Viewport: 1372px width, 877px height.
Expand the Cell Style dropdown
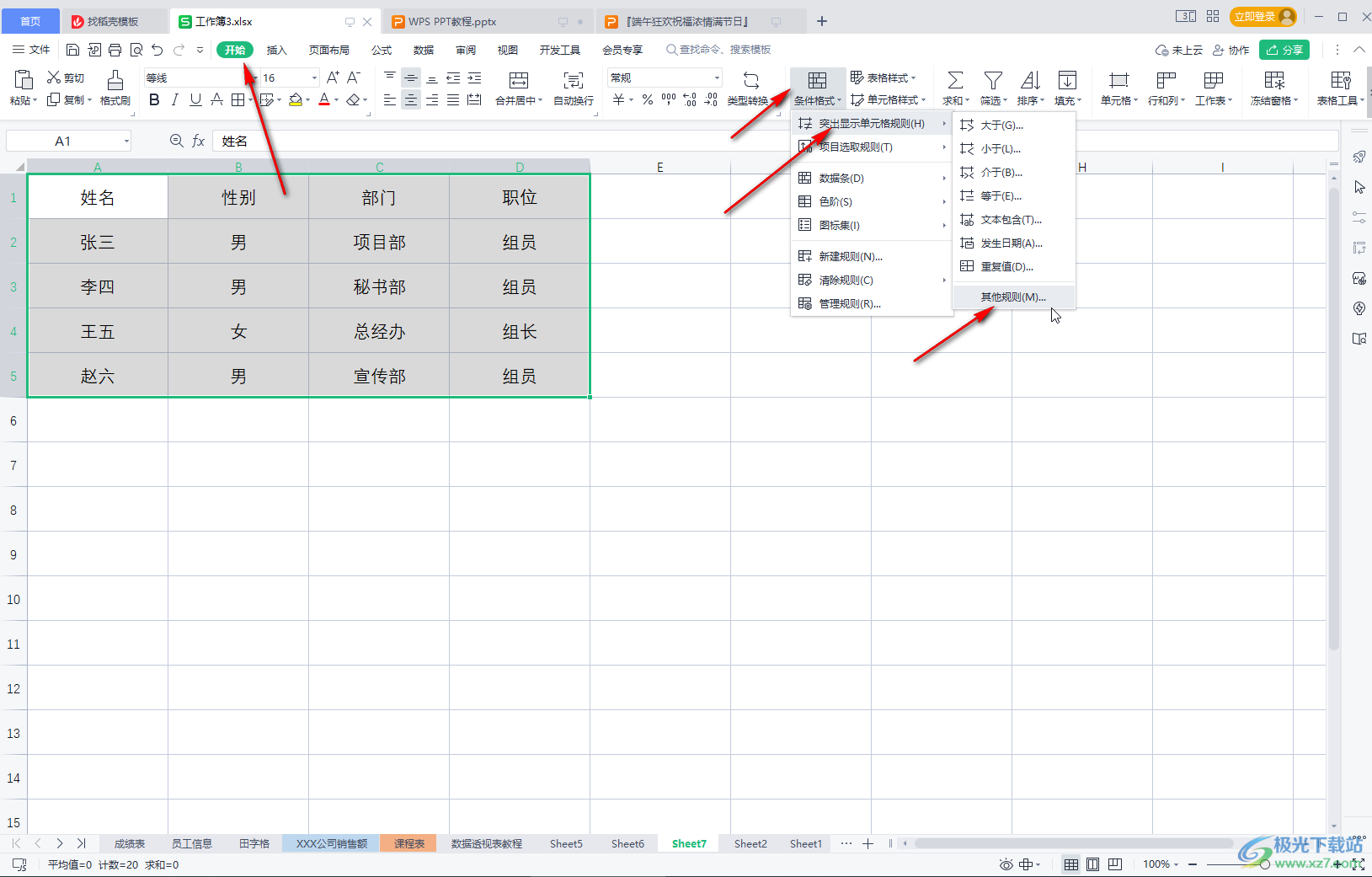coord(923,100)
